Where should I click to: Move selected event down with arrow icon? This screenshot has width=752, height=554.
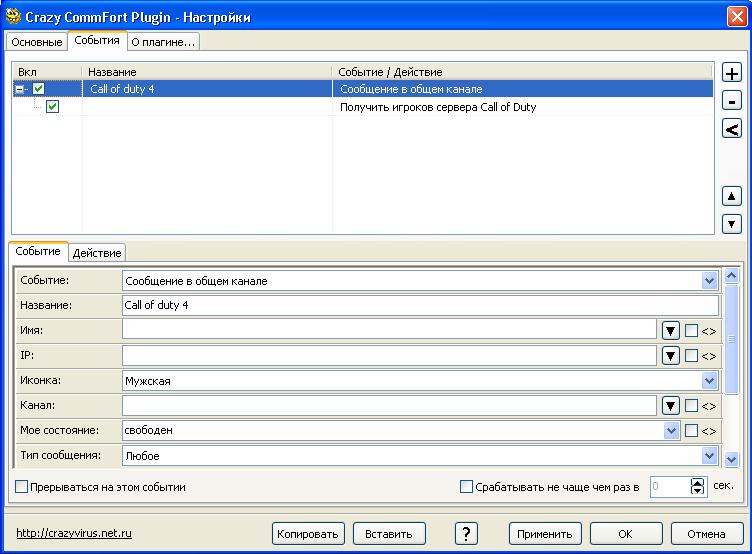click(x=731, y=224)
